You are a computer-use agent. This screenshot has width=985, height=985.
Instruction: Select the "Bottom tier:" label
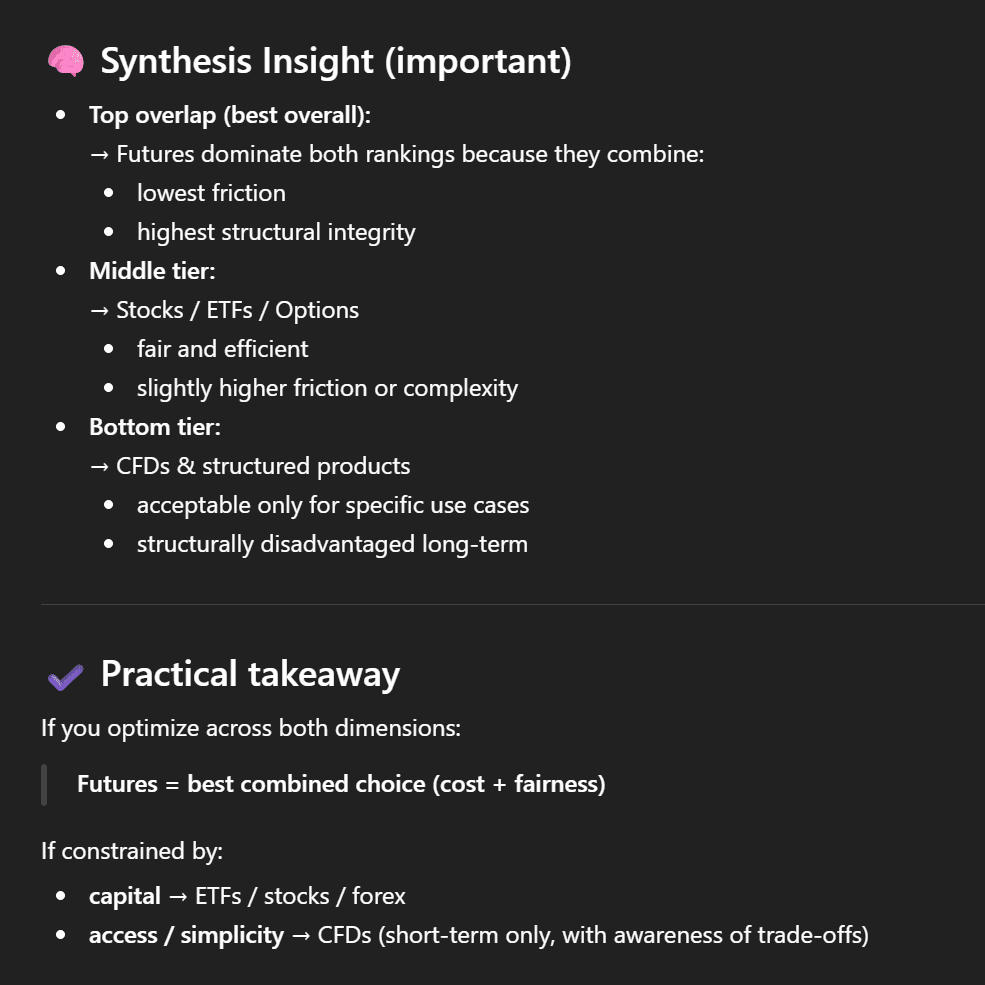pos(155,427)
